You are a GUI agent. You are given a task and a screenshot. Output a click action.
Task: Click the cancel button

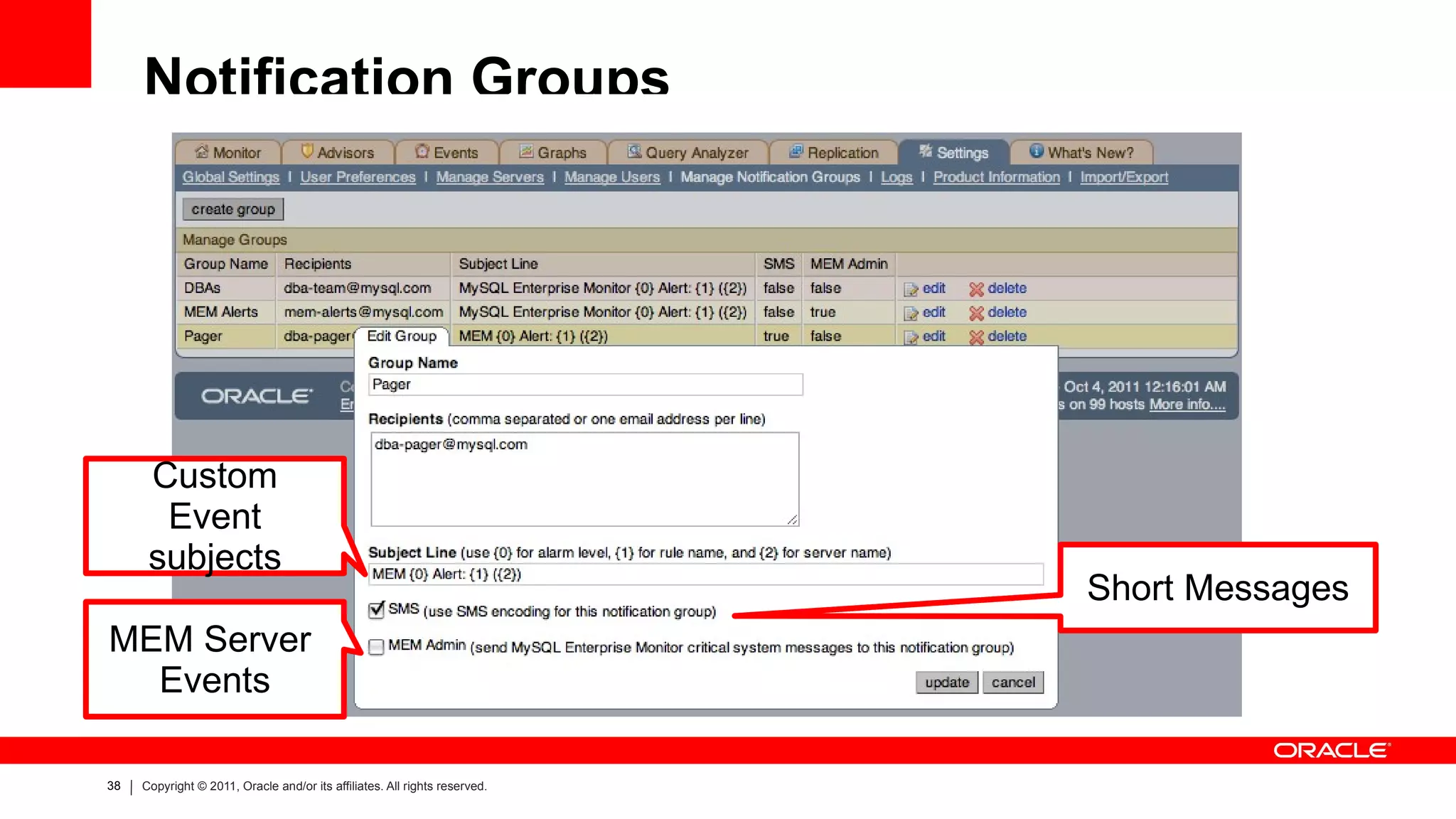click(1013, 682)
